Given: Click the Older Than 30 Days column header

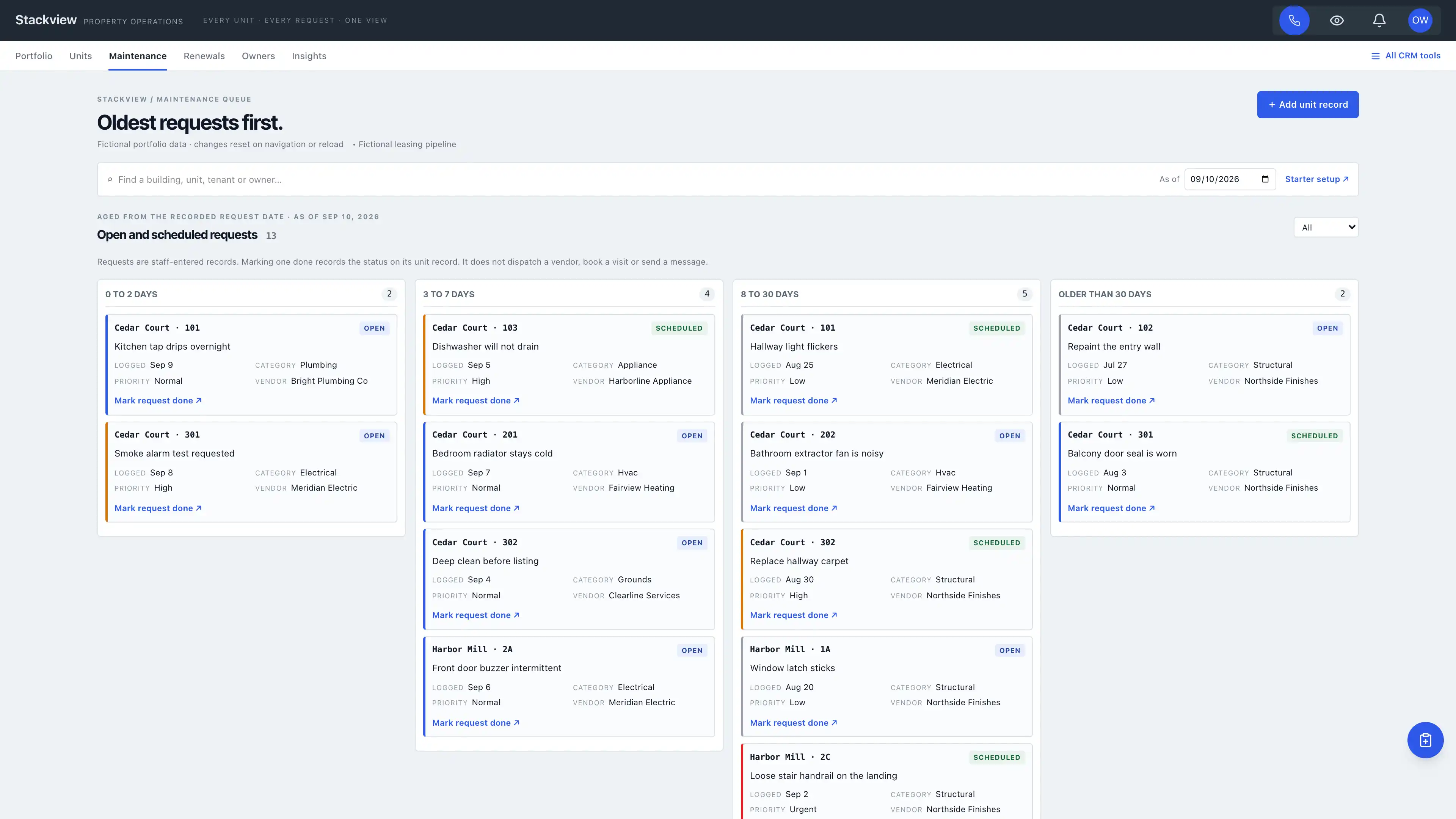Looking at the screenshot, I should click(x=1105, y=295).
